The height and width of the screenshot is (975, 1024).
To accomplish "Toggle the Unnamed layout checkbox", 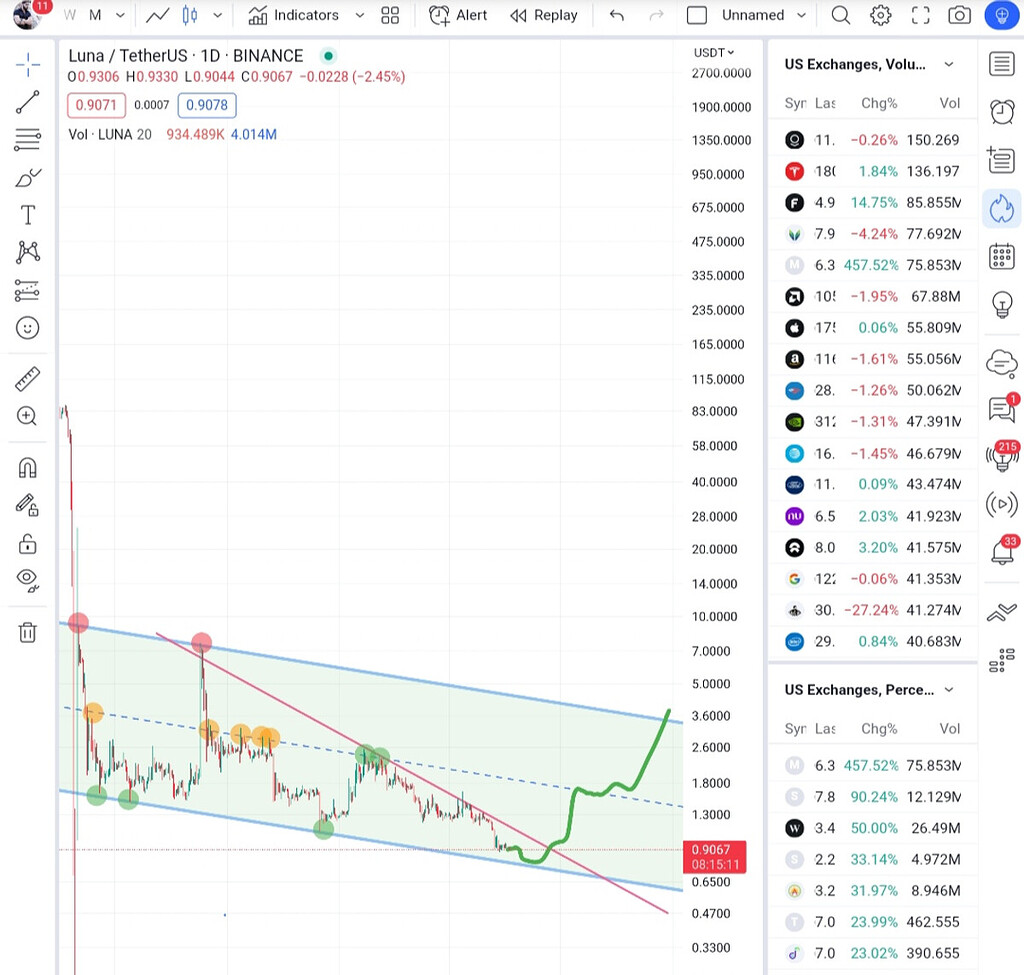I will tap(697, 15).
